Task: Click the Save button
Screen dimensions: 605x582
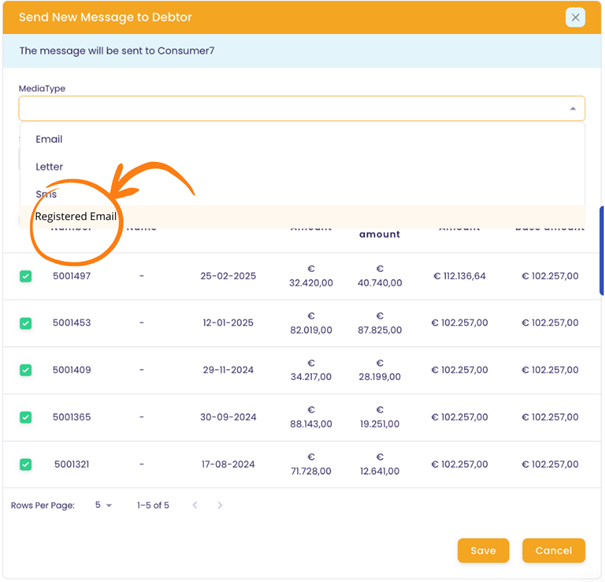Action: pos(483,551)
